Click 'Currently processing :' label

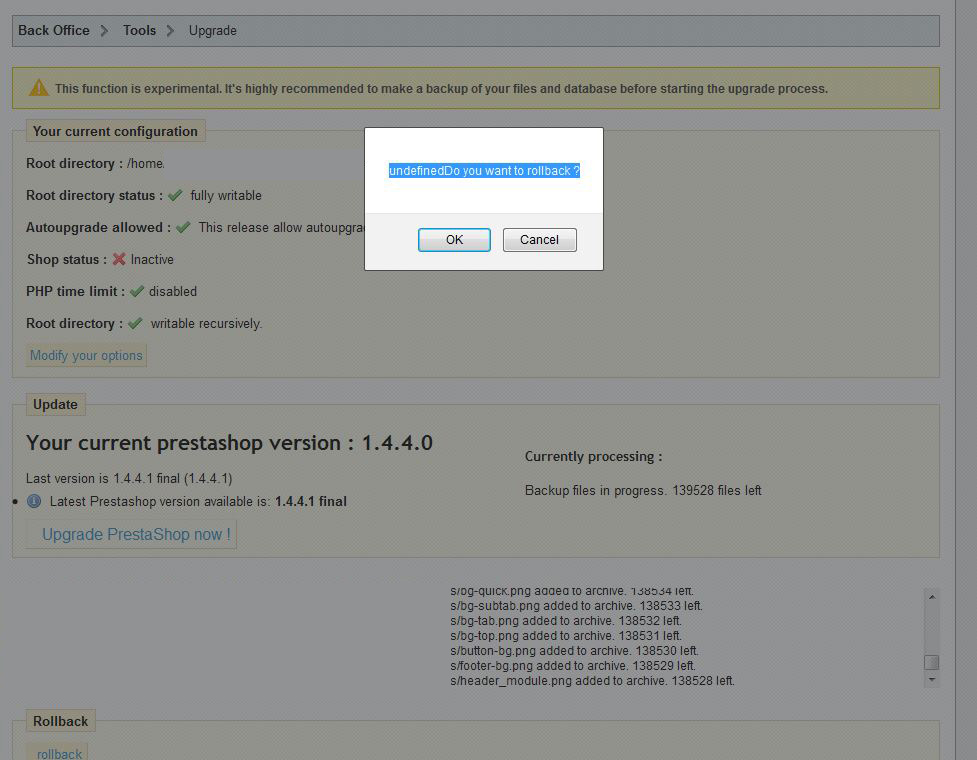[x=593, y=457]
